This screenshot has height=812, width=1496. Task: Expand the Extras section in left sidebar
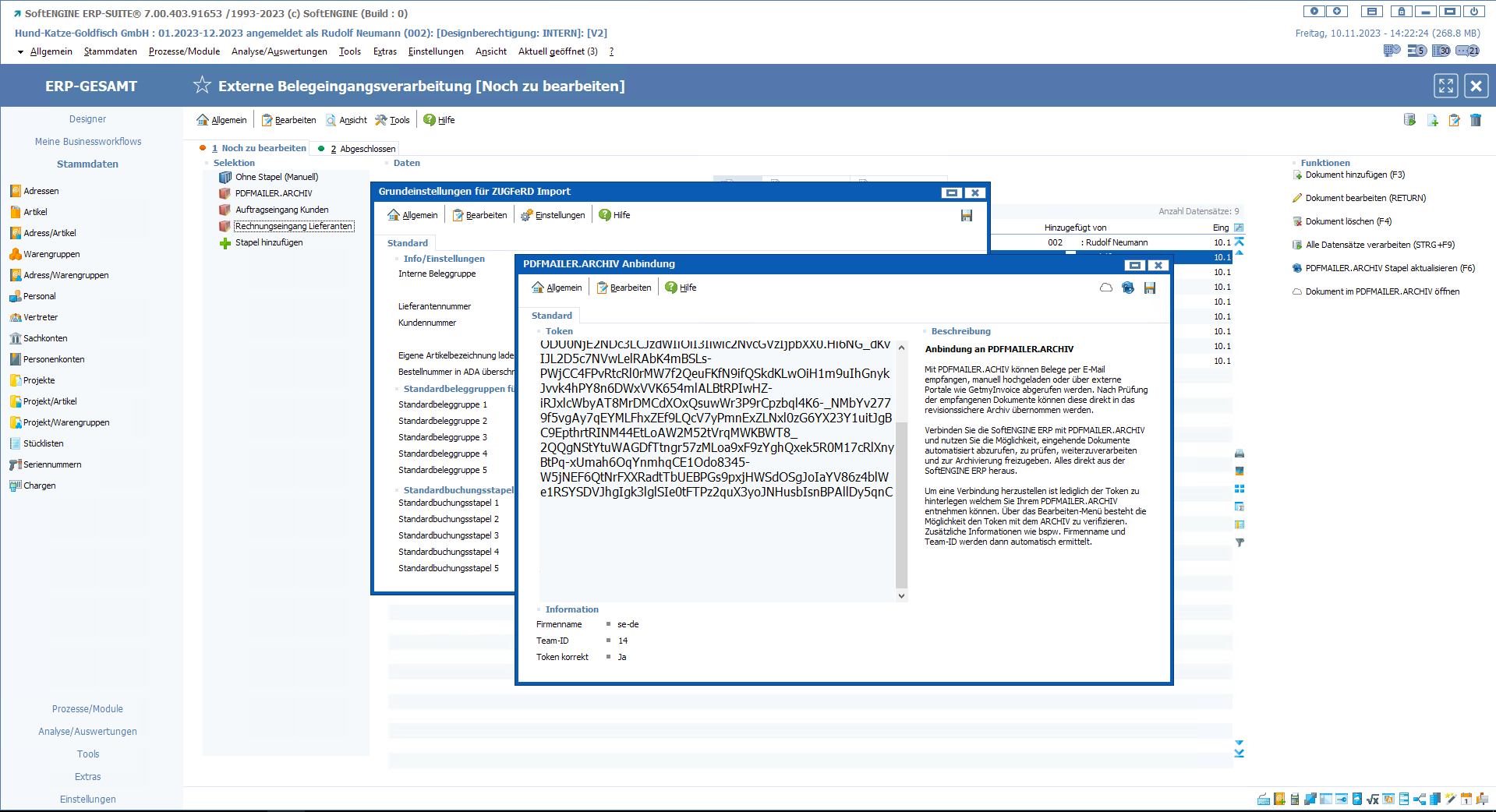point(87,777)
